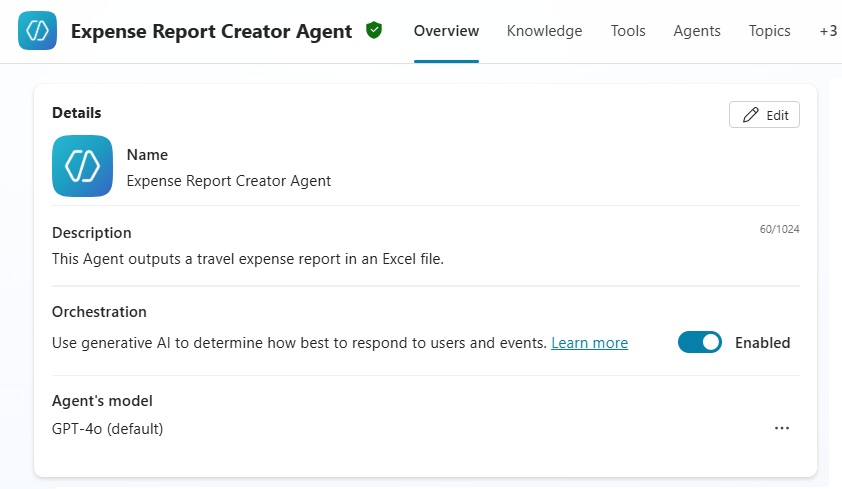Expand the +3 overflow tabs menu
The height and width of the screenshot is (489, 842).
pos(827,31)
